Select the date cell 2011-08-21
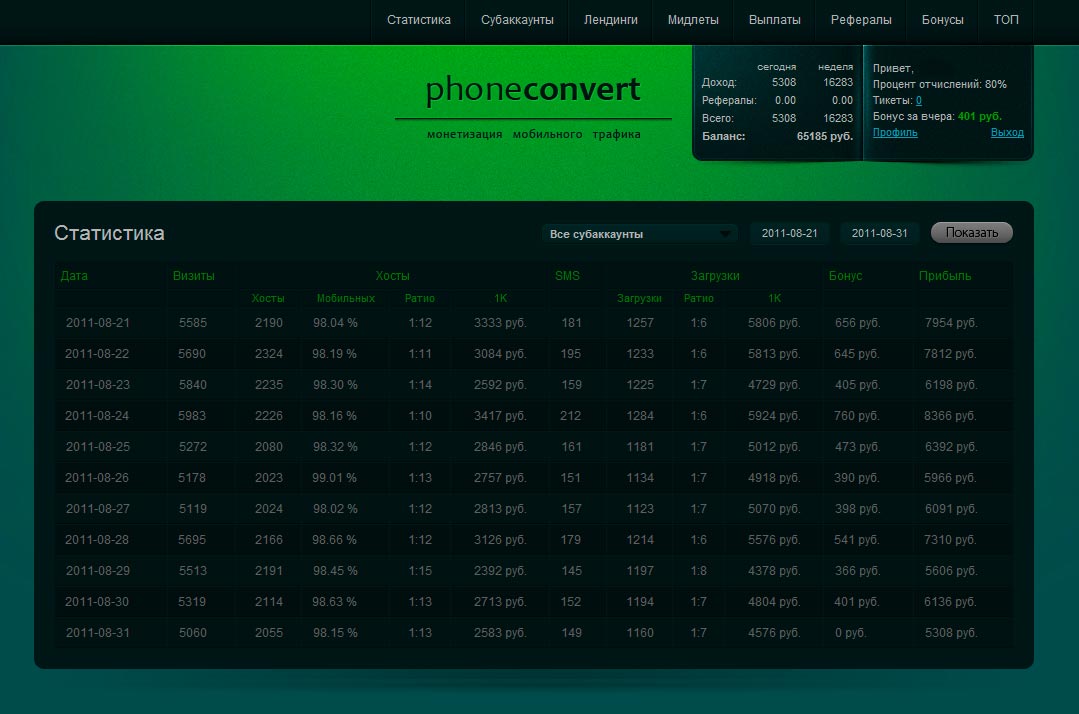1079x714 pixels. (98, 323)
